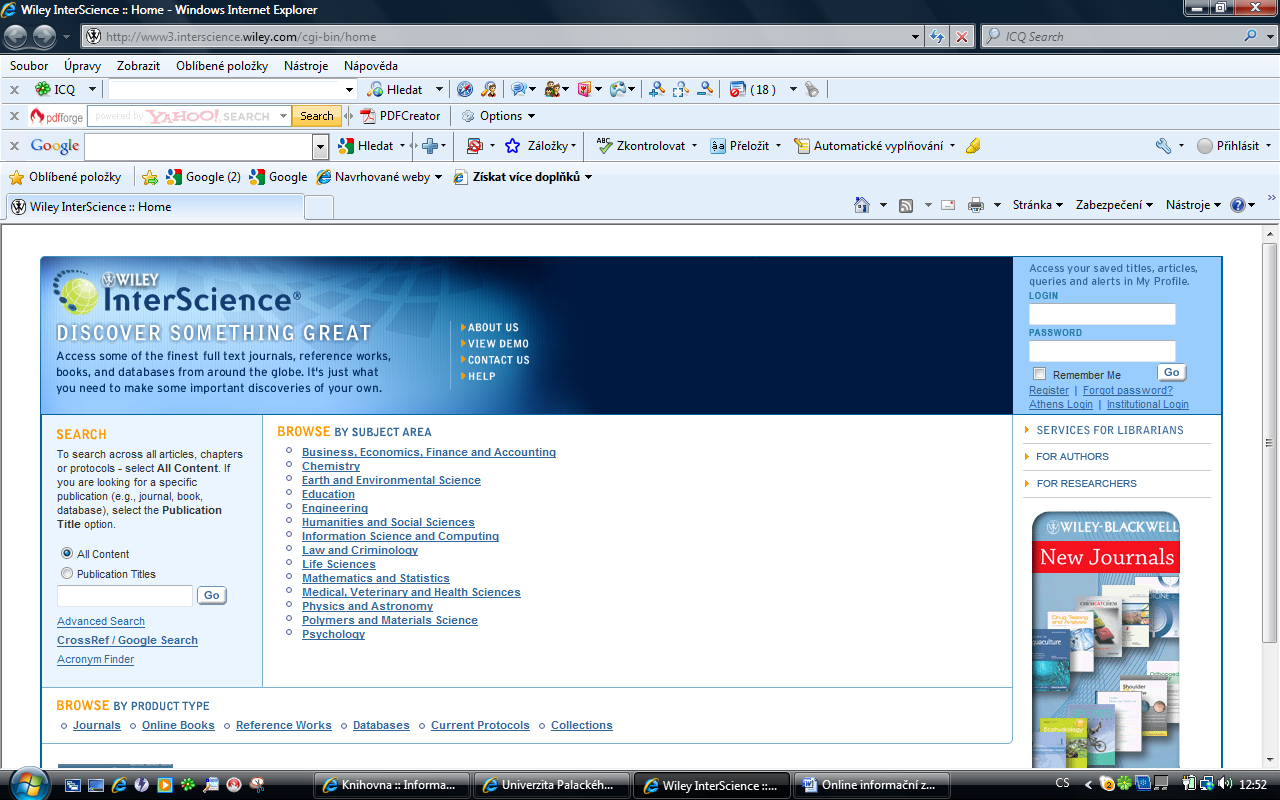Open Mathematics and Statistics link
The width and height of the screenshot is (1280, 800).
[376, 578]
